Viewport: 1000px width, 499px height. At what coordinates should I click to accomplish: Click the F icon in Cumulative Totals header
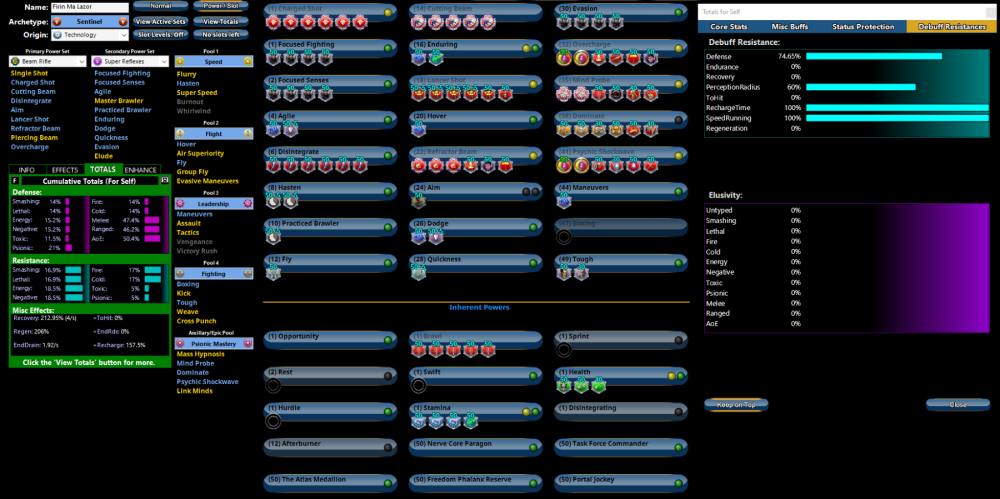[15, 181]
